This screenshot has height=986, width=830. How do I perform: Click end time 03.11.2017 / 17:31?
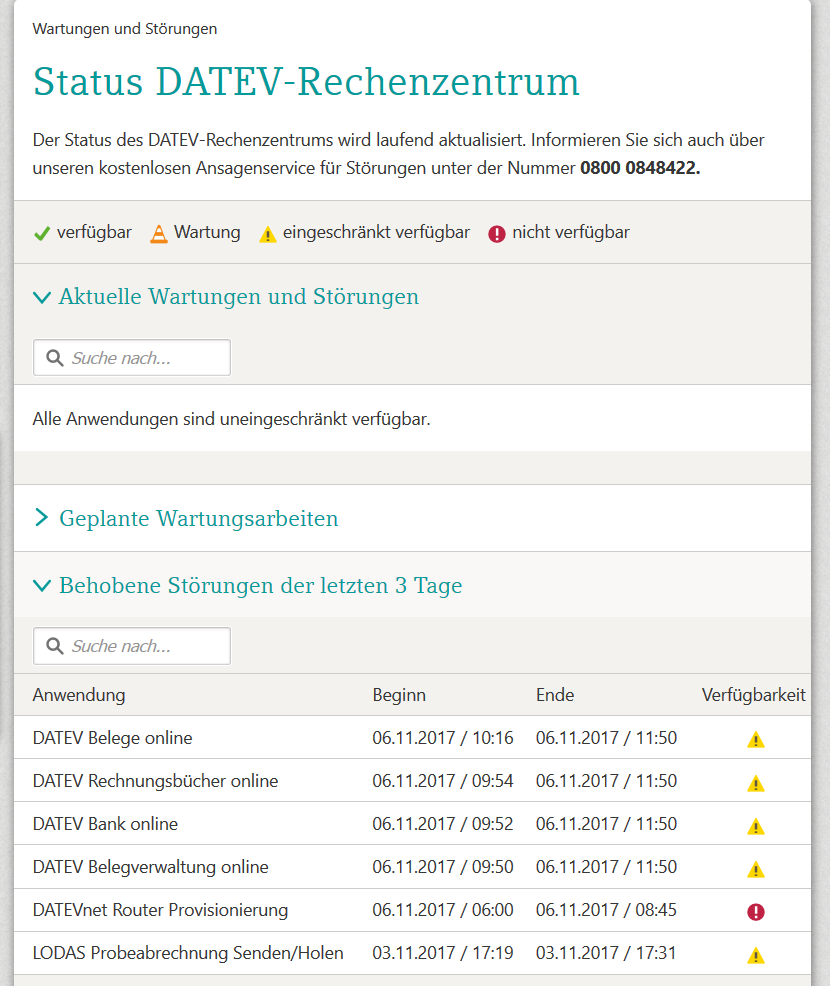pyautogui.click(x=606, y=953)
